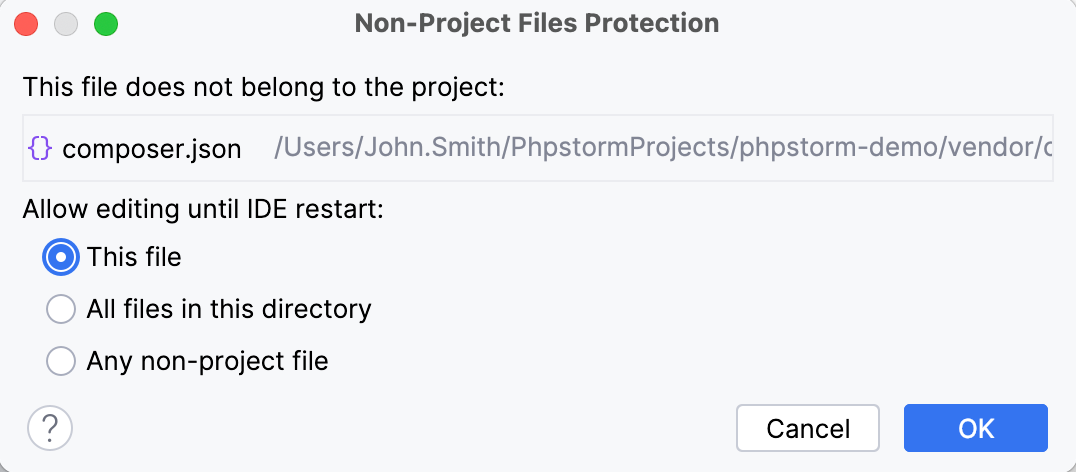This screenshot has width=1076, height=472.
Task: Click the "Non-Project Files Protection" dialog title
Action: pos(537,23)
